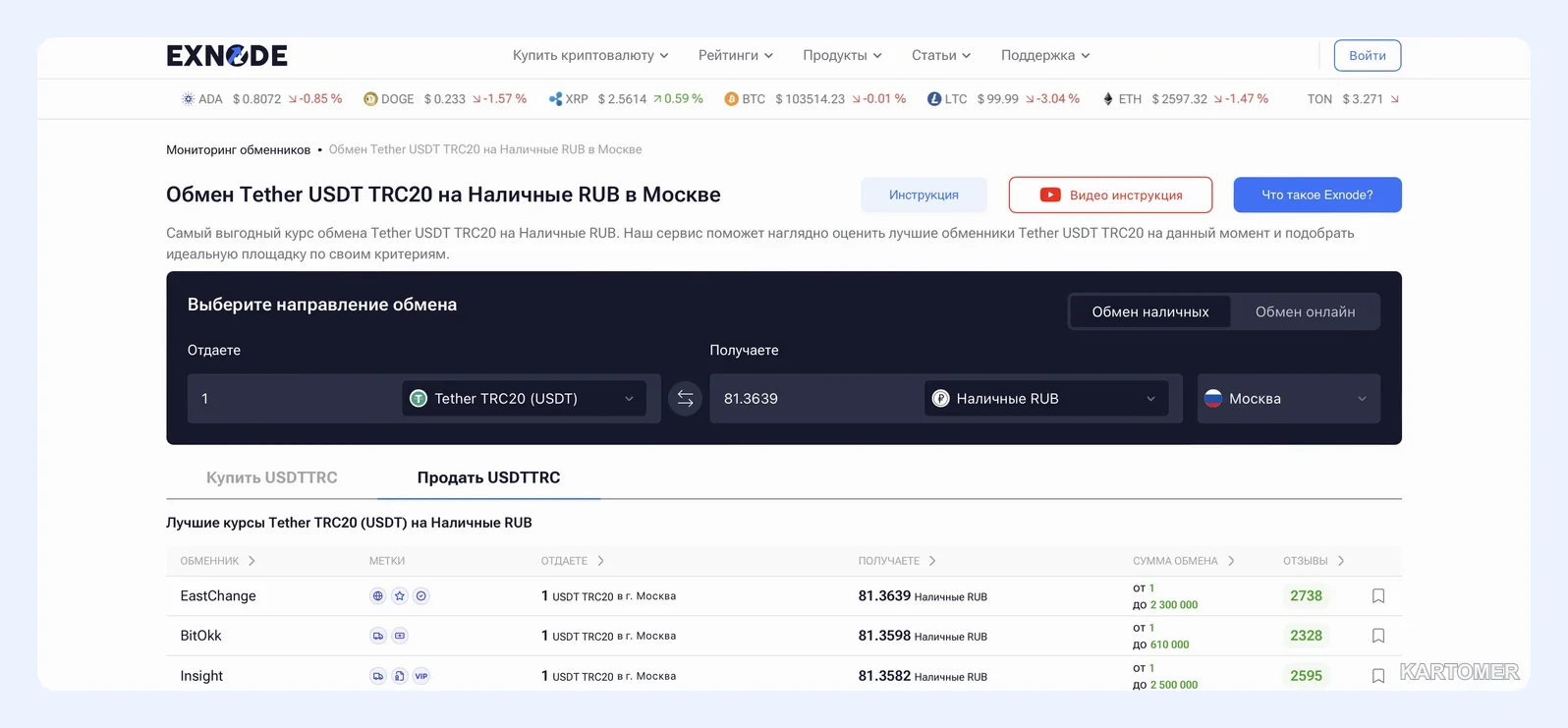Bookmark the BitOkk exchanger row
This screenshot has height=728, width=1568.
click(1378, 636)
